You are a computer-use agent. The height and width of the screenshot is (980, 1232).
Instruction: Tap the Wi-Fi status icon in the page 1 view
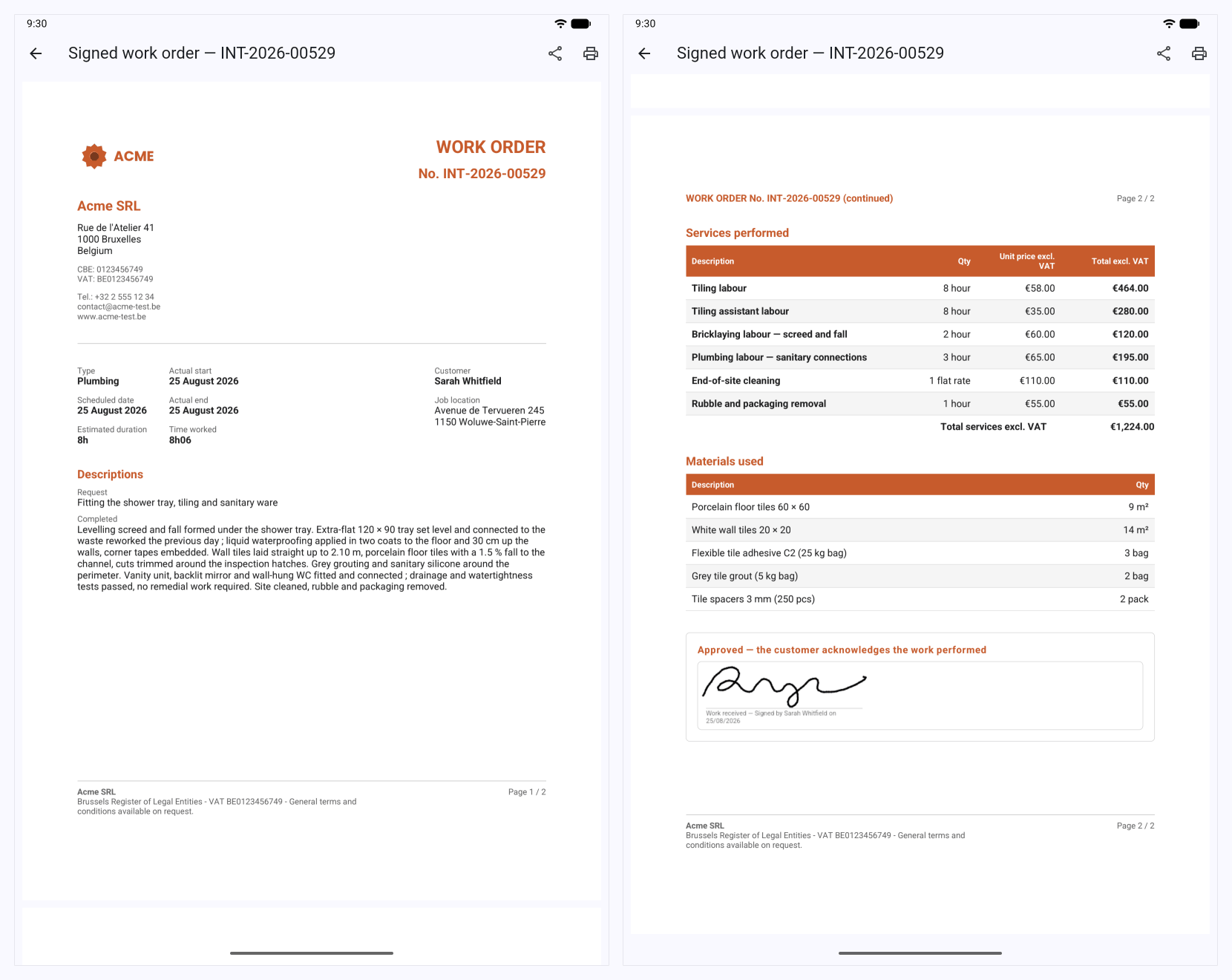click(560, 24)
